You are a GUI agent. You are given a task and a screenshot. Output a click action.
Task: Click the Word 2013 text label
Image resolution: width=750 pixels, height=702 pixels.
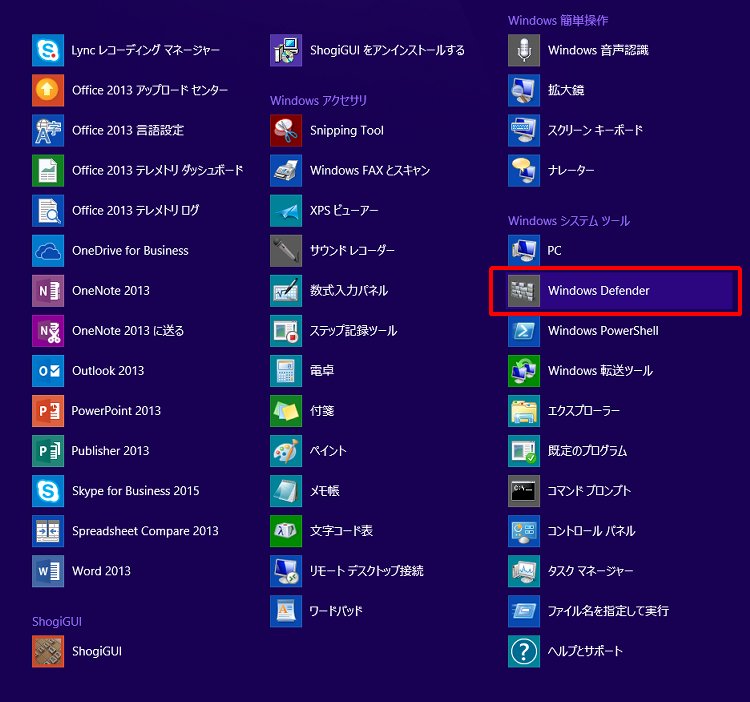point(101,571)
